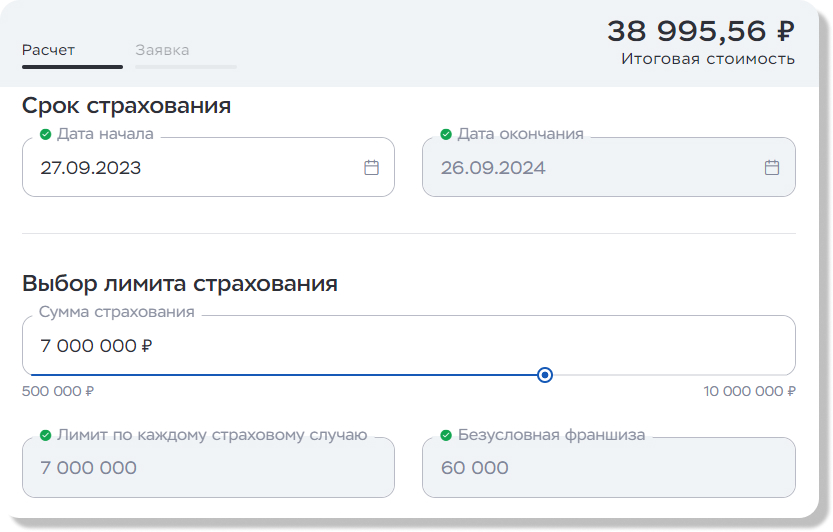Click the 500 000 ₽ minimum label
This screenshot has height=532, width=833.
click(58, 391)
